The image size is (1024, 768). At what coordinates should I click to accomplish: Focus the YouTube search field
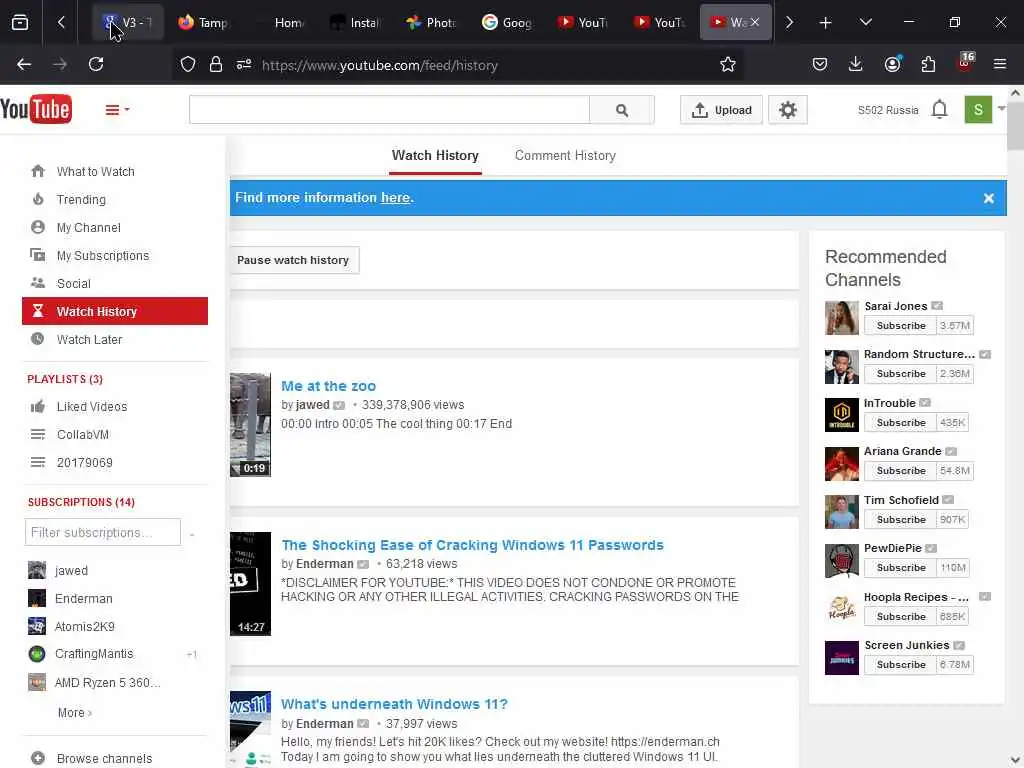389,110
